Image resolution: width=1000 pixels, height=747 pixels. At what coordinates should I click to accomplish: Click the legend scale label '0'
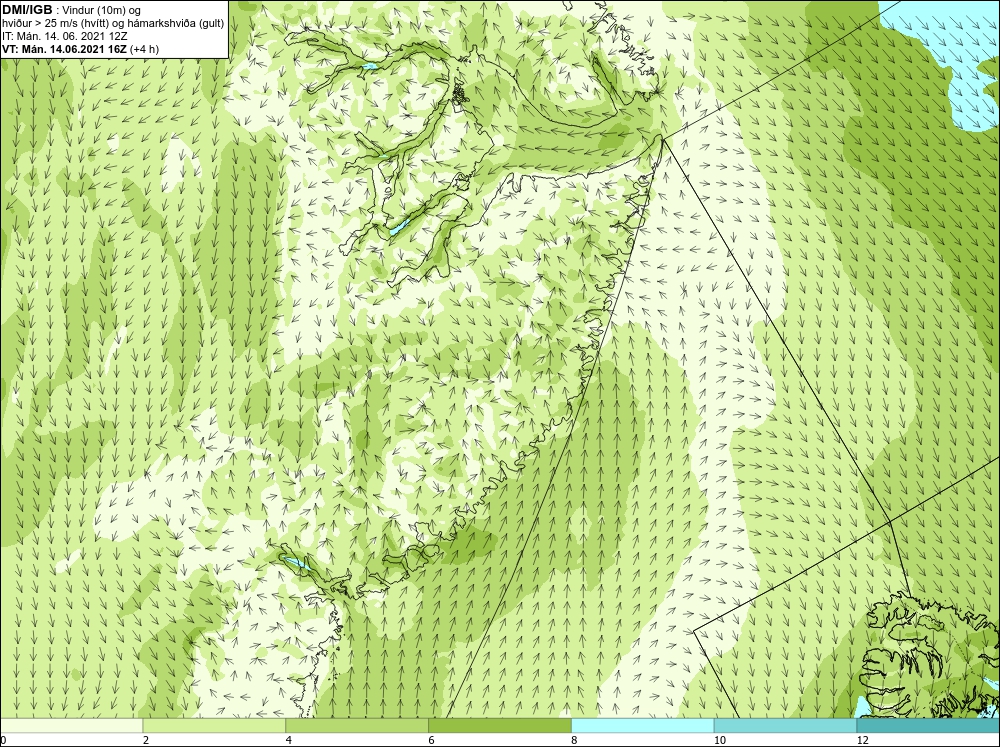tap(3, 740)
